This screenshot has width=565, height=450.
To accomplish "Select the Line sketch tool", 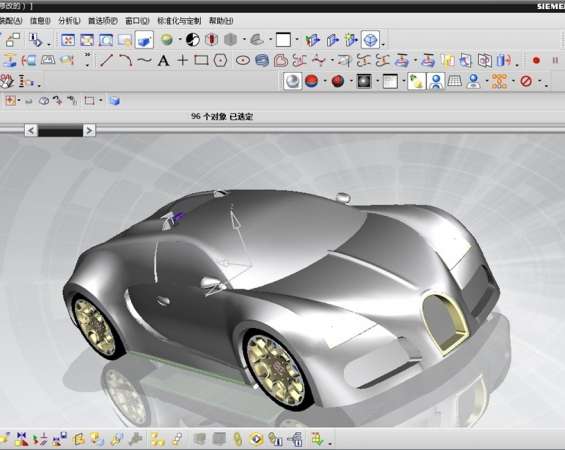I will coord(106,60).
